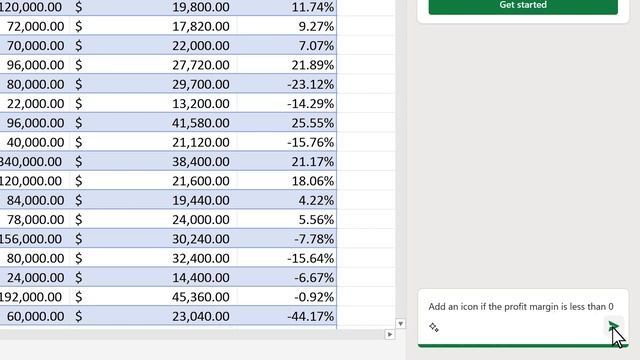
Task: Select the cell with value 21,120.00
Action: tap(153, 142)
